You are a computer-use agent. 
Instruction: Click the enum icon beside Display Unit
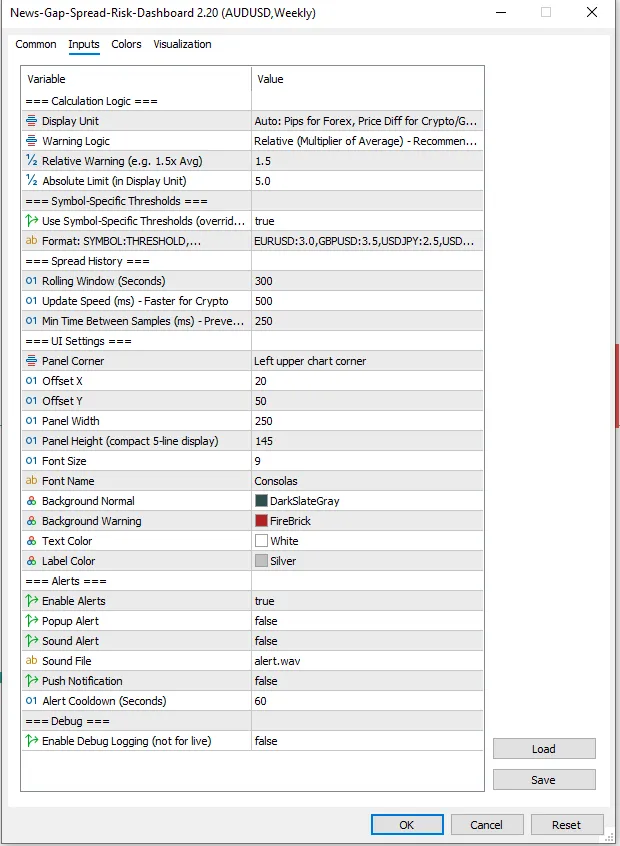pyautogui.click(x=31, y=121)
